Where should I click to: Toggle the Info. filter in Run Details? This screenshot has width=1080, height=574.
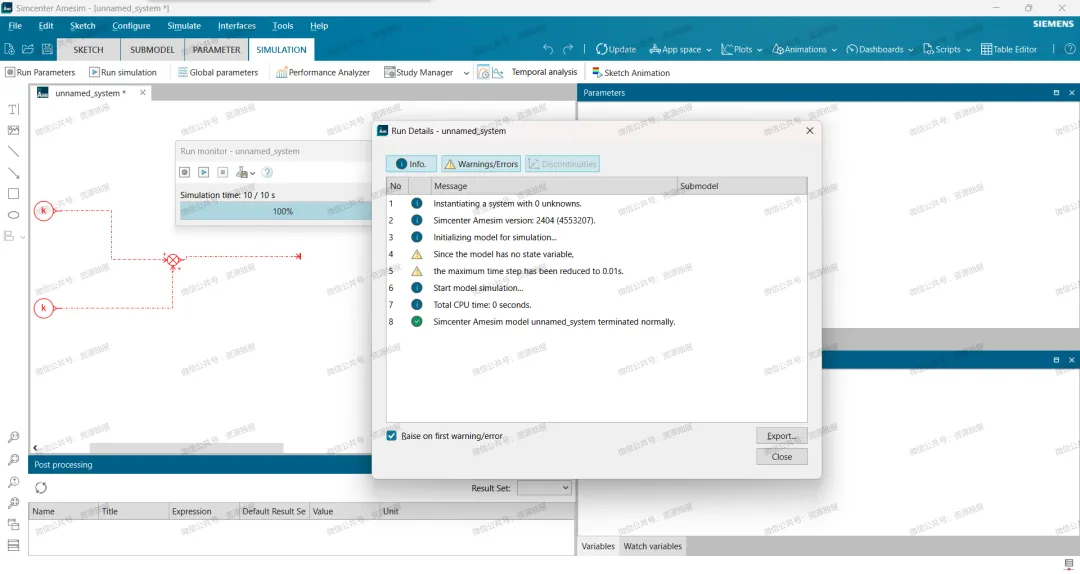pos(411,164)
